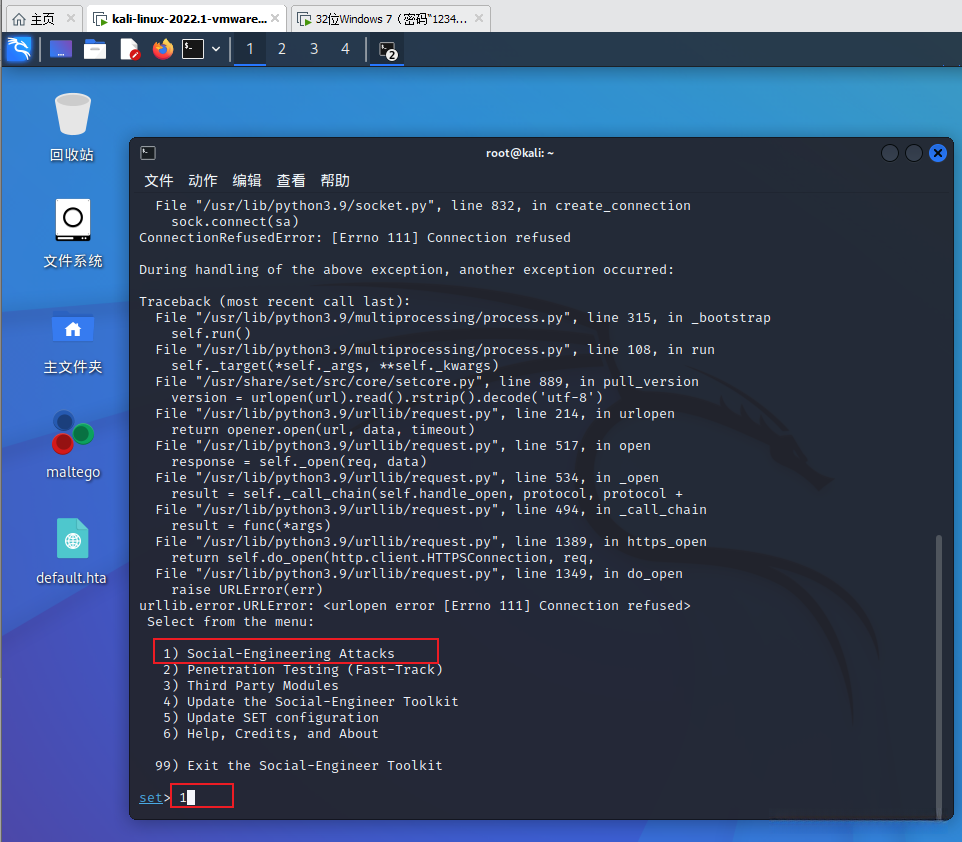This screenshot has width=962, height=842.
Task: Close the kali-linux-2022.1 tab
Action: [275, 18]
